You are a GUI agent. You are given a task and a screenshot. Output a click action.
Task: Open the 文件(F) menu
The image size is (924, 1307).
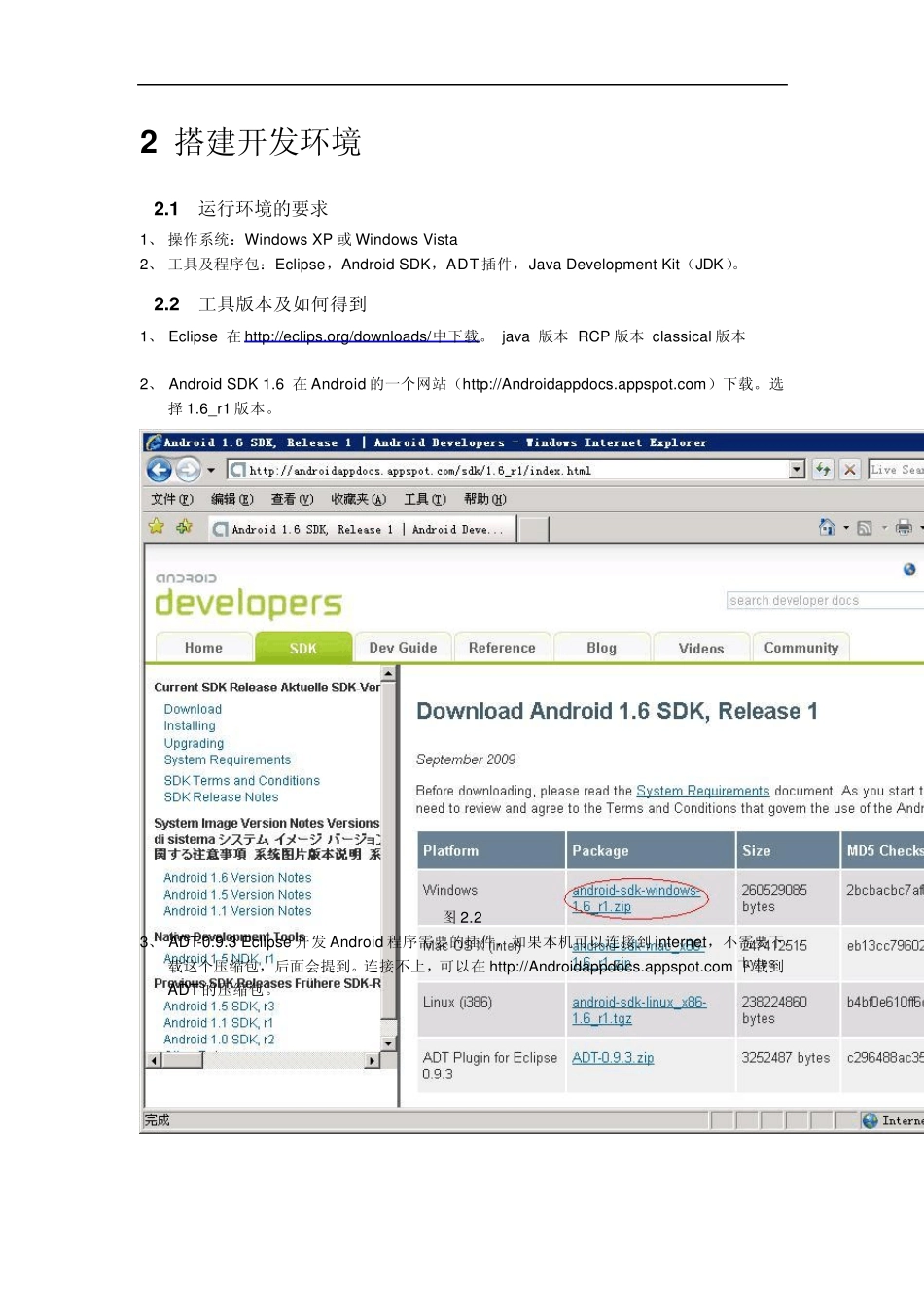coord(172,499)
